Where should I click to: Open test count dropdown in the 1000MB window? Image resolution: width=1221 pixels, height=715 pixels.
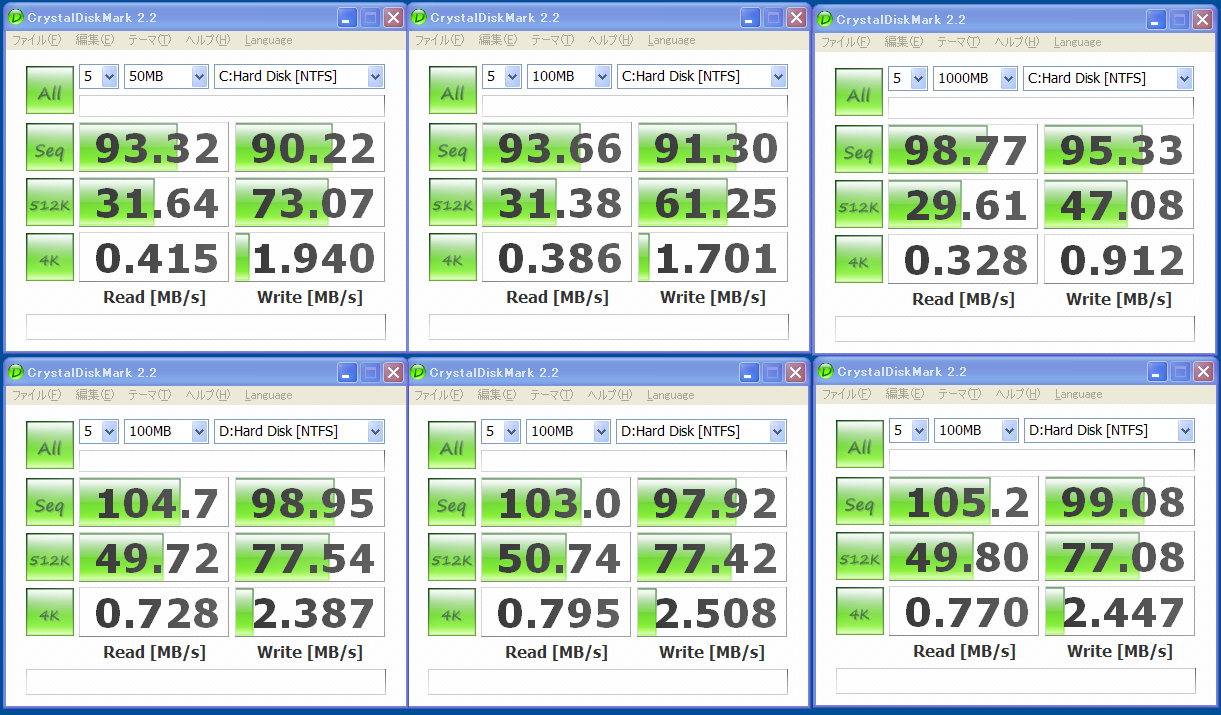tap(908, 78)
